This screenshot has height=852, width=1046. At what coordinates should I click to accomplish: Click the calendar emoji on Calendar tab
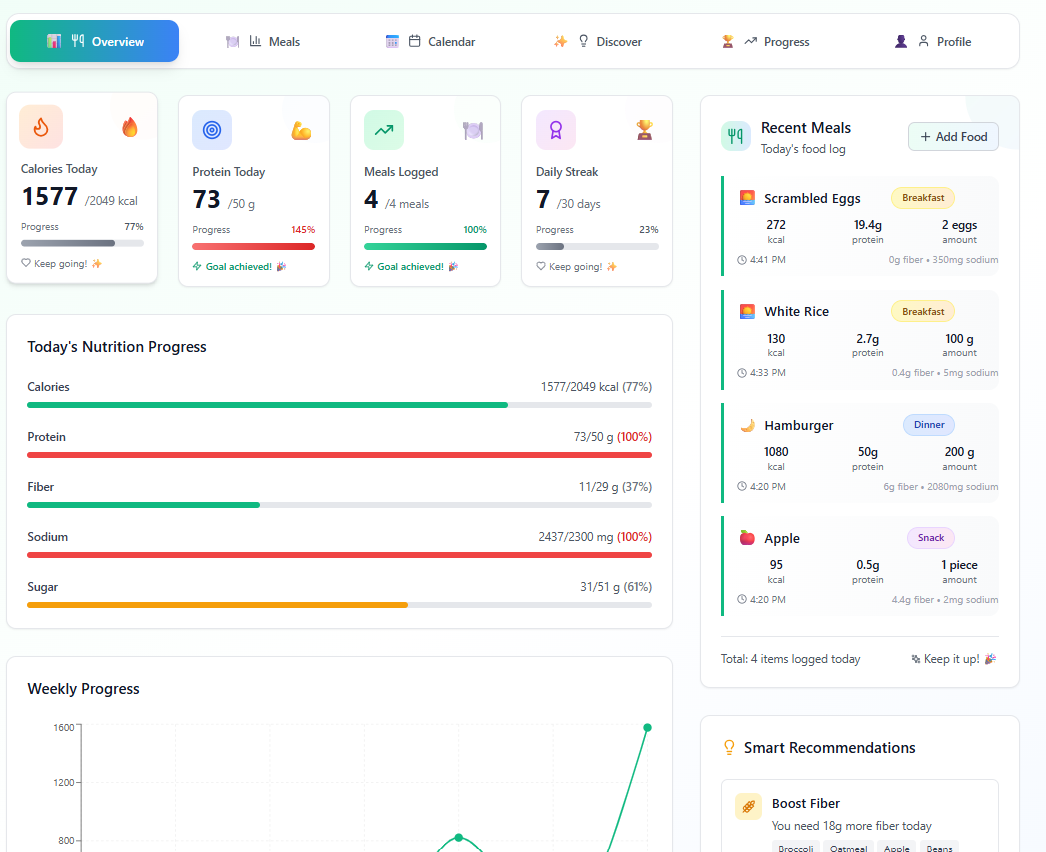point(392,41)
